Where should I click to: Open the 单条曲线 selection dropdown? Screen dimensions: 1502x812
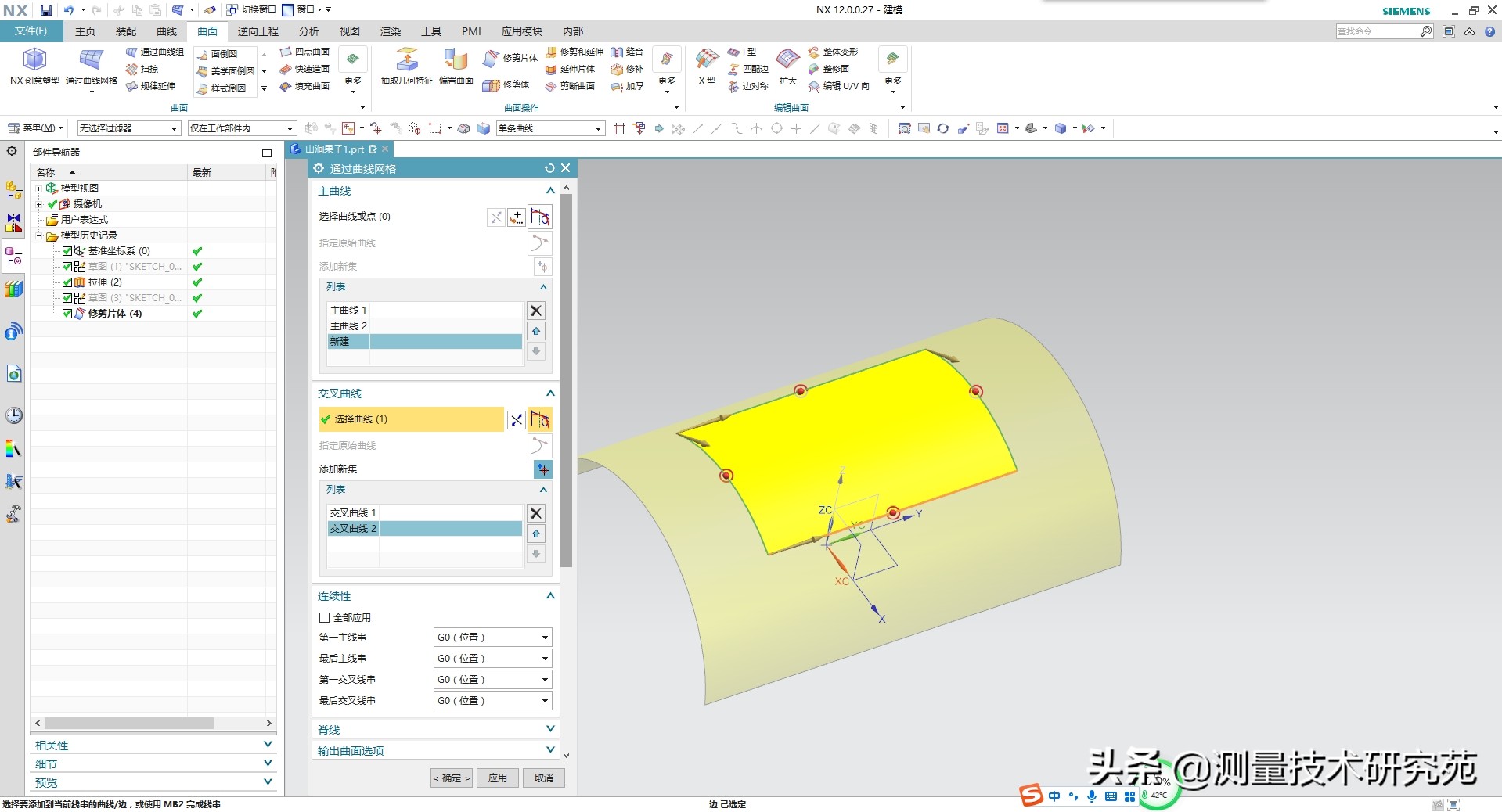tap(596, 128)
